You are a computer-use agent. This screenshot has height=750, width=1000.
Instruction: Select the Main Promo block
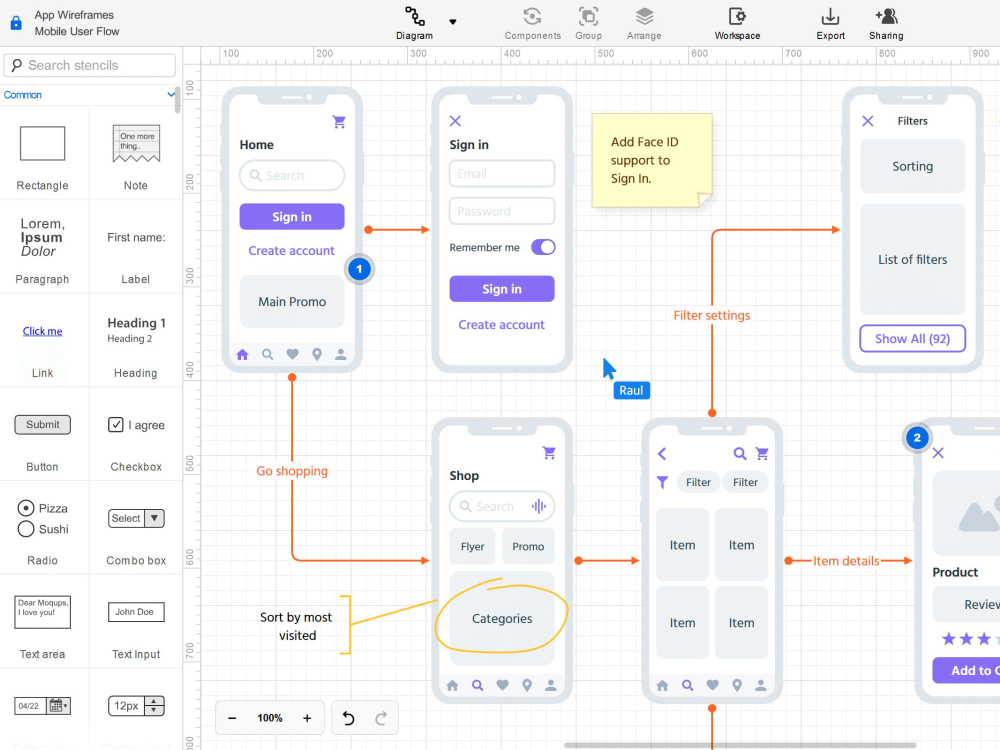[x=292, y=302]
